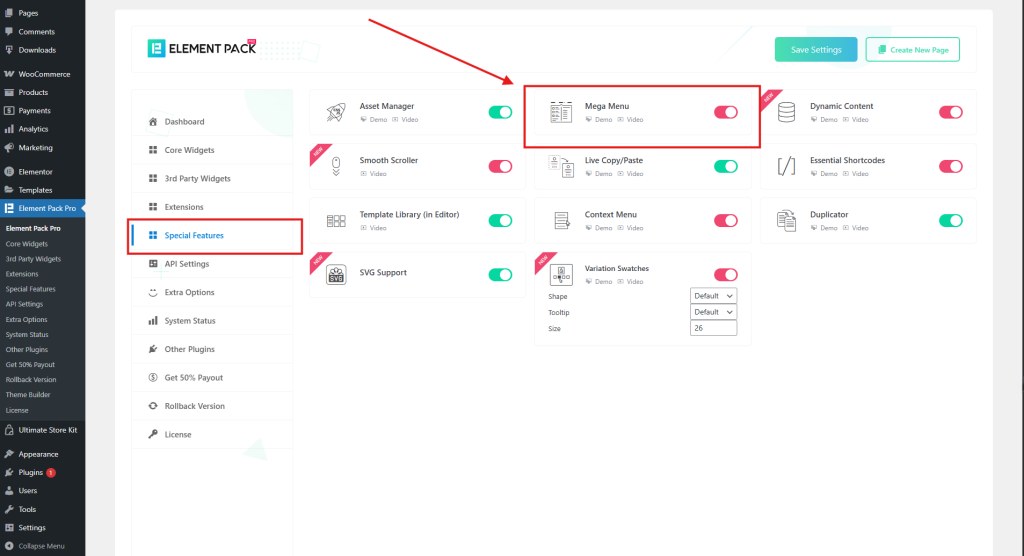
Task: Turn off the Asset Manager switch
Action: click(500, 112)
